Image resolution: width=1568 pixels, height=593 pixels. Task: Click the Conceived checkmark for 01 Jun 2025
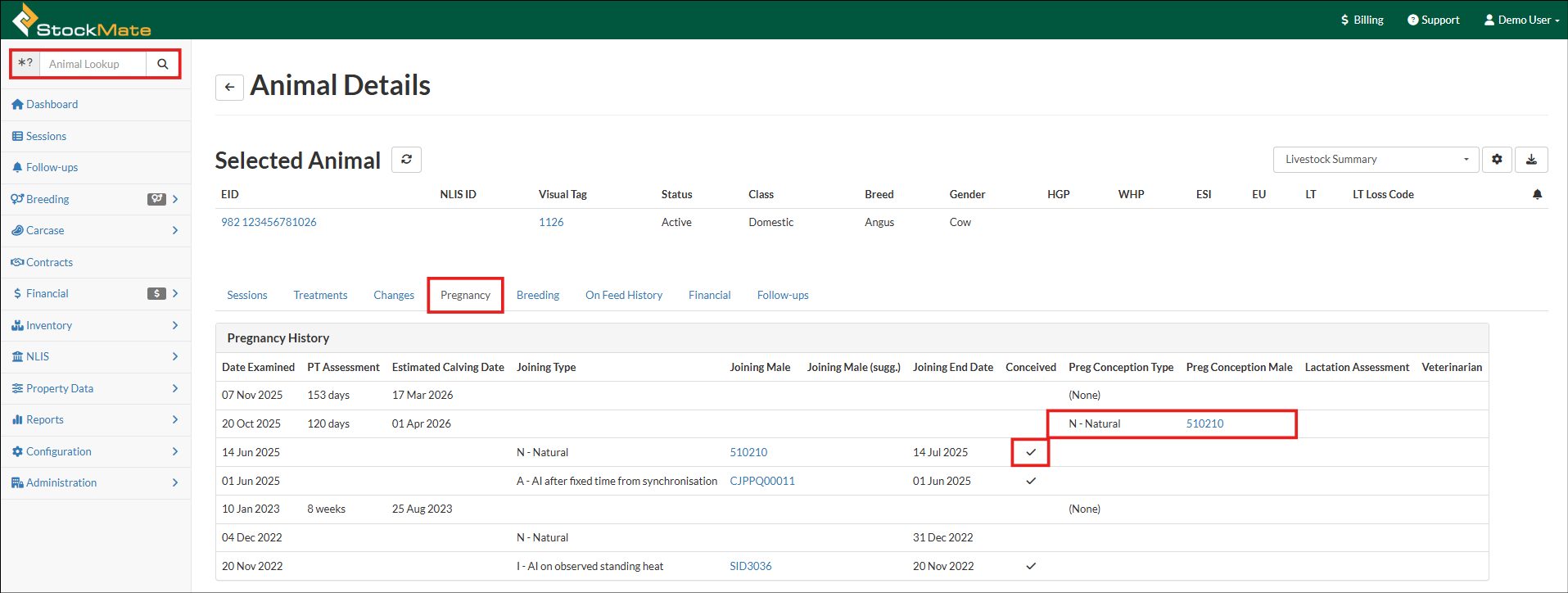coord(1031,481)
